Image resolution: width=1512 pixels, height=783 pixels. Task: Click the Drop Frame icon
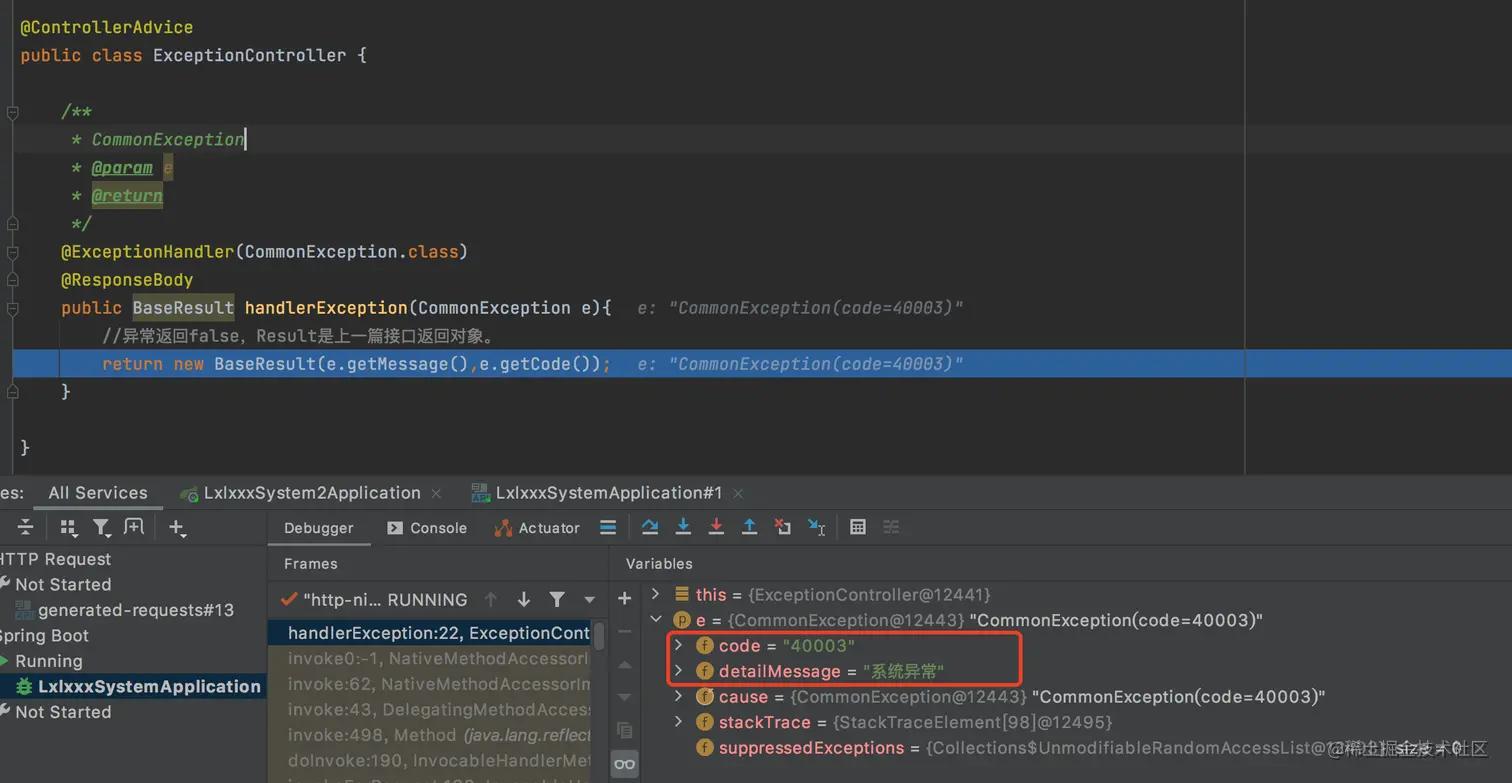point(783,527)
